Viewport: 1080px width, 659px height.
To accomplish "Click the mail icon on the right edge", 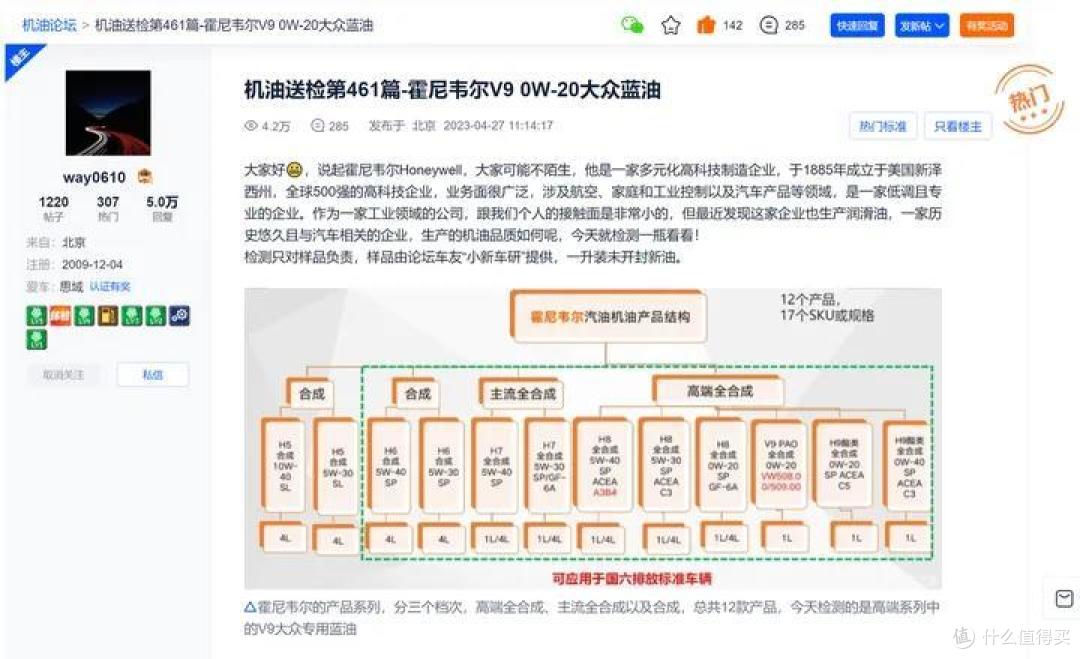I will 1064,598.
